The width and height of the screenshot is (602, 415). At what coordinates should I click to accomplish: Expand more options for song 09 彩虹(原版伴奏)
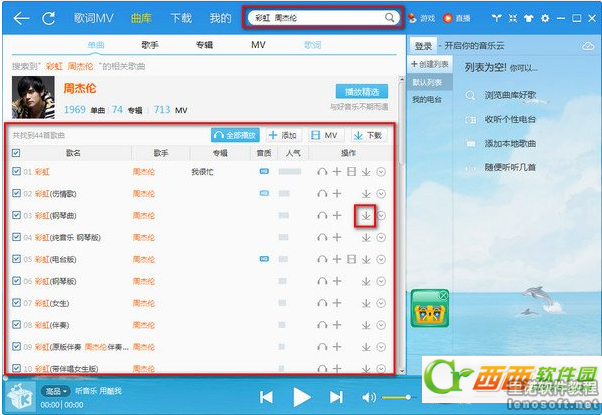pyautogui.click(x=381, y=347)
